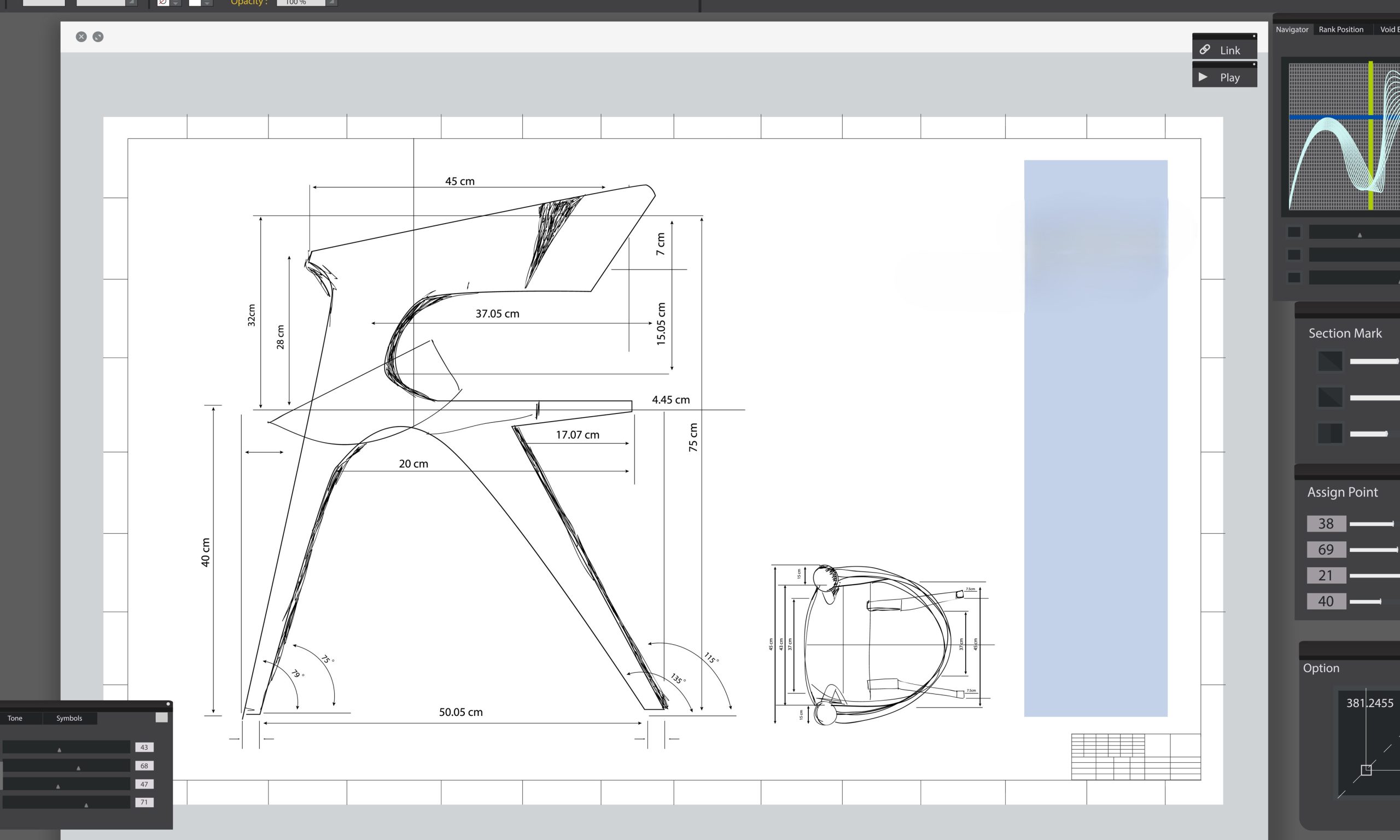Open the dropdown beside the white color swatch
The width and height of the screenshot is (1400, 840).
[207, 2]
